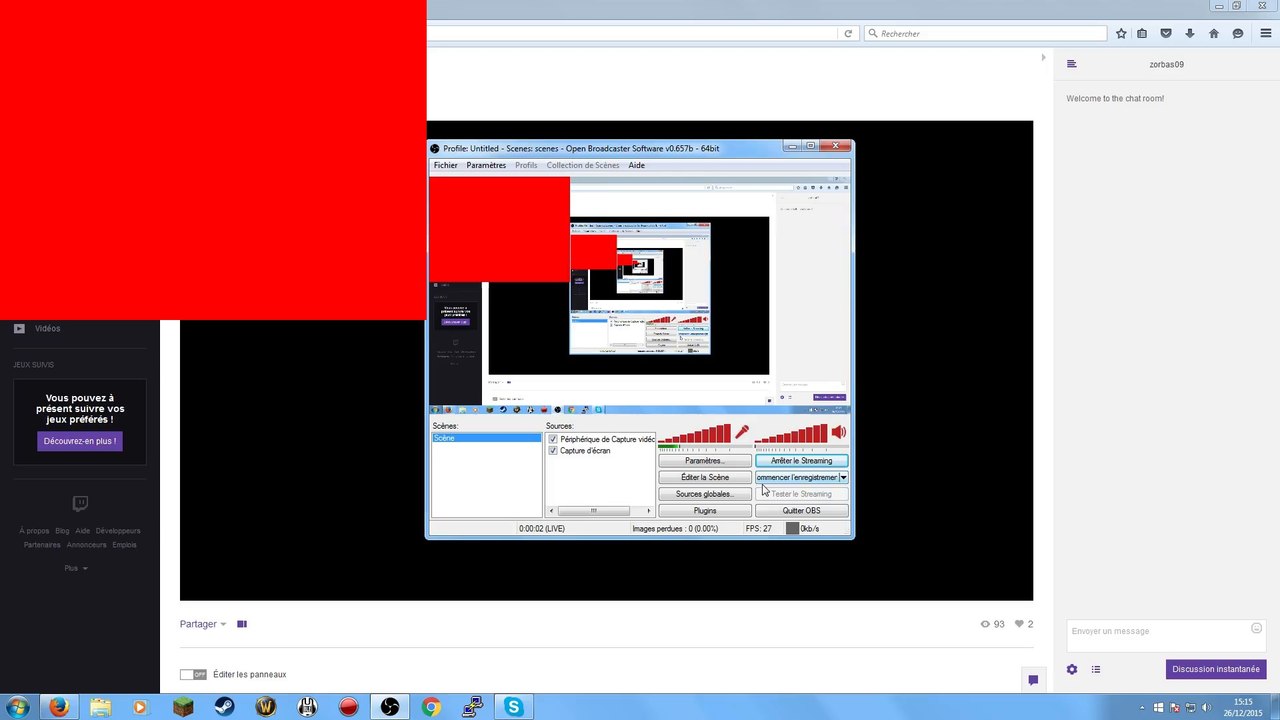Collapse the chat panel arrow
This screenshot has width=1280, height=720.
pos(1044,57)
